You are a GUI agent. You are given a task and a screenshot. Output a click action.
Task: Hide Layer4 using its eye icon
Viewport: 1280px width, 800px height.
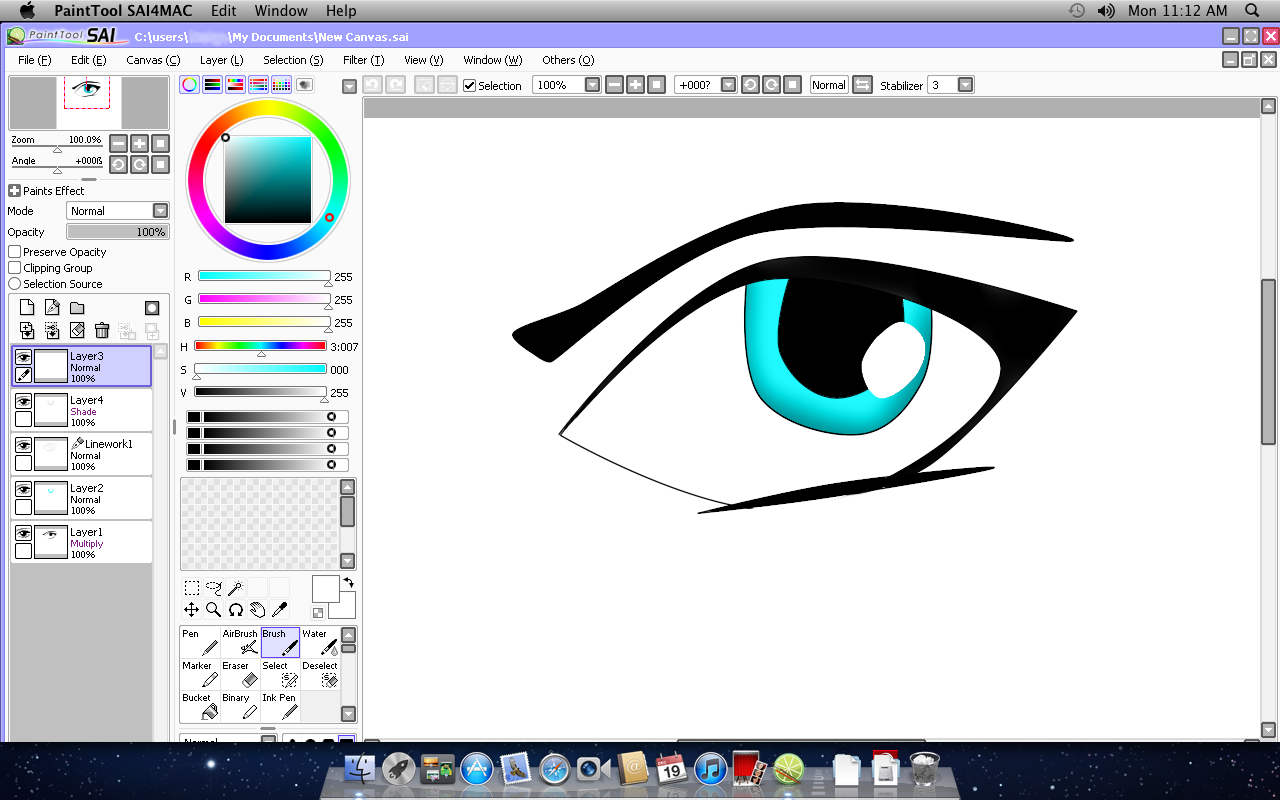pos(23,401)
